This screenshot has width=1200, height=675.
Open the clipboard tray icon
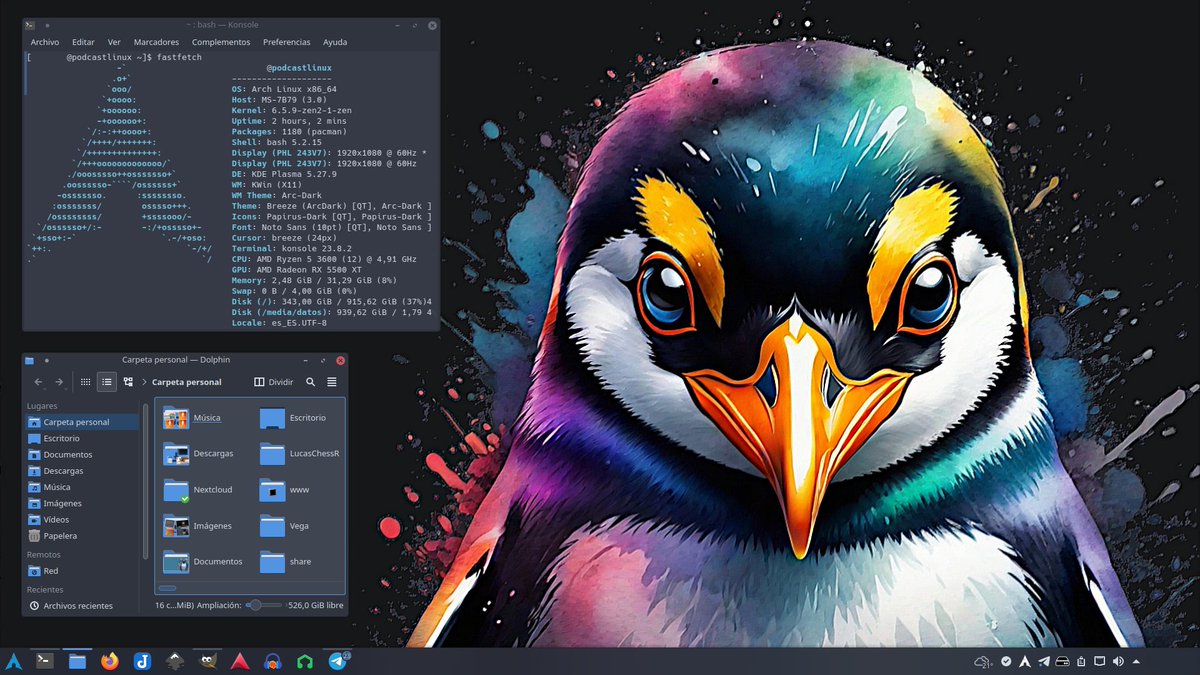click(x=1081, y=661)
